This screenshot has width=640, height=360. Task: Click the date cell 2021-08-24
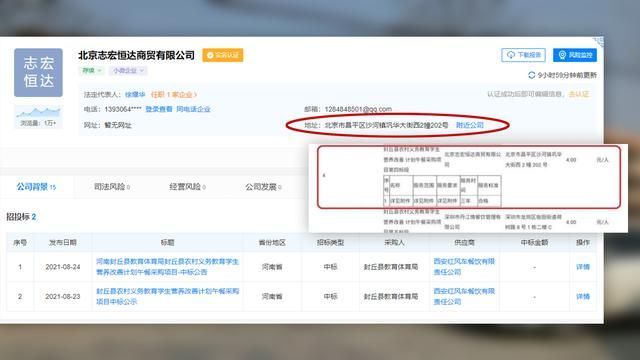(x=63, y=267)
